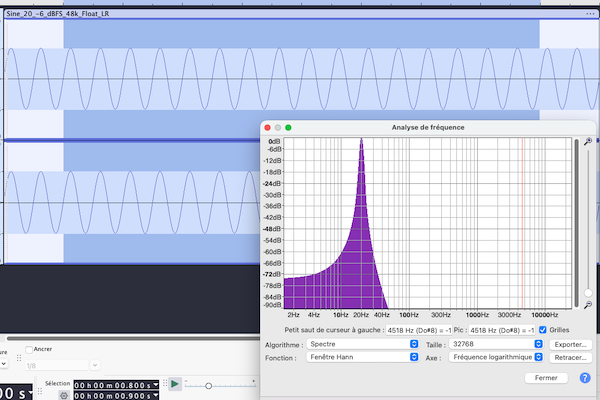Open snap value dropdown arrow next to 1/8

click(x=95, y=365)
